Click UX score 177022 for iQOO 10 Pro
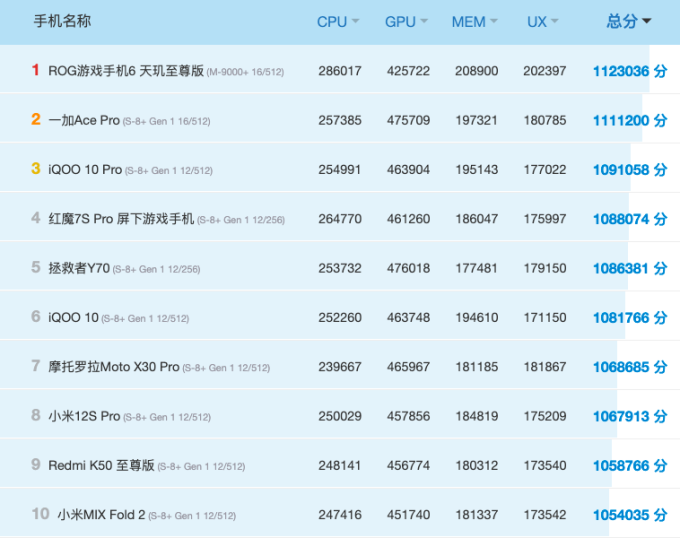The image size is (680, 538). 544,170
